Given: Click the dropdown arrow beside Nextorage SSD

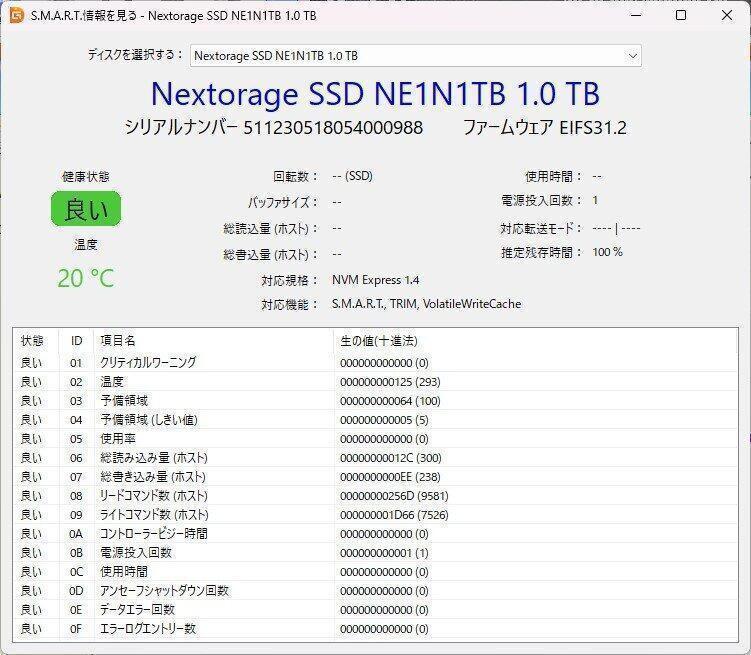Looking at the screenshot, I should pyautogui.click(x=632, y=56).
